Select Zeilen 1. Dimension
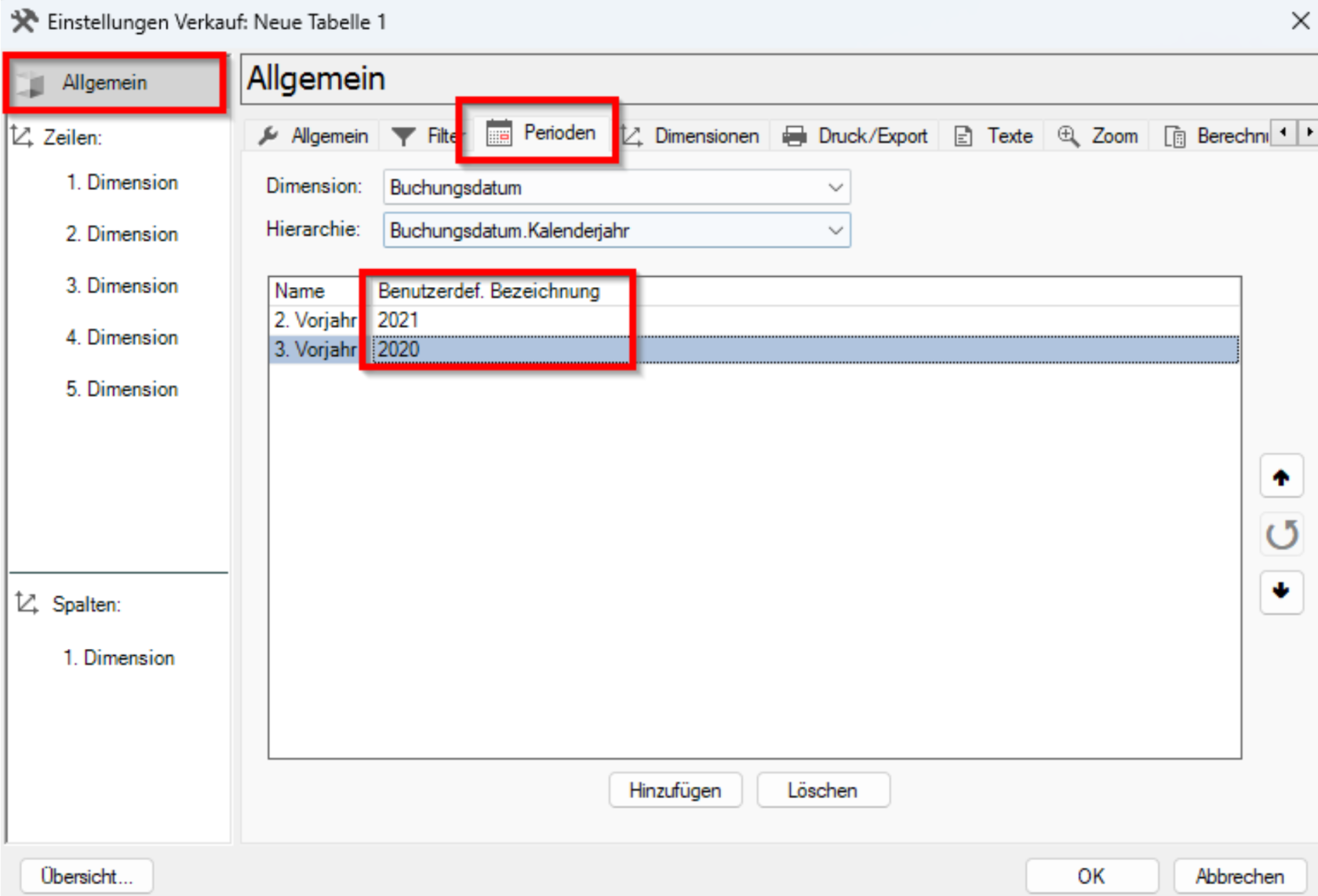The width and height of the screenshot is (1318, 896). 122,182
